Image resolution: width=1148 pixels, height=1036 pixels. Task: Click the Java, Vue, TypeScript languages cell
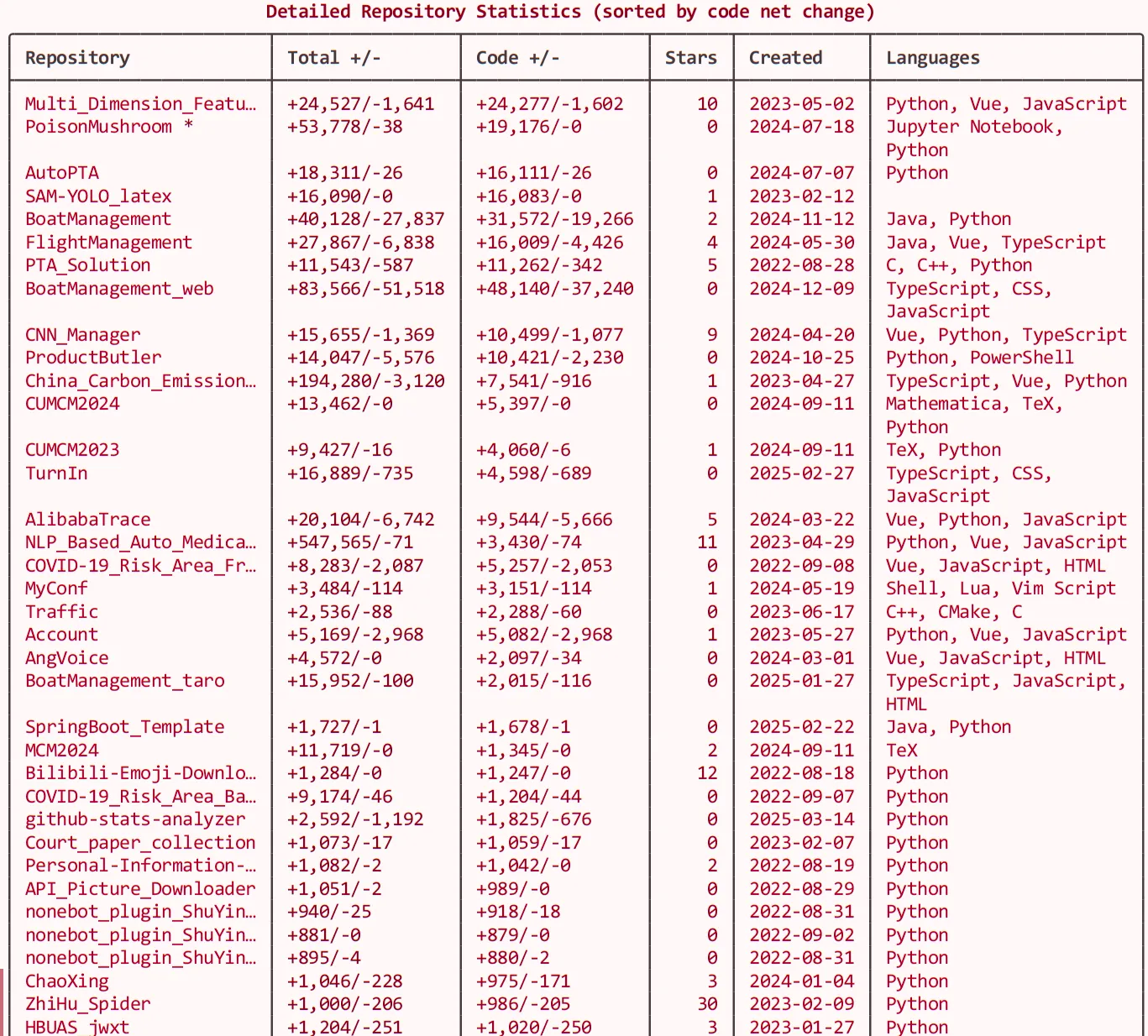[x=996, y=243]
